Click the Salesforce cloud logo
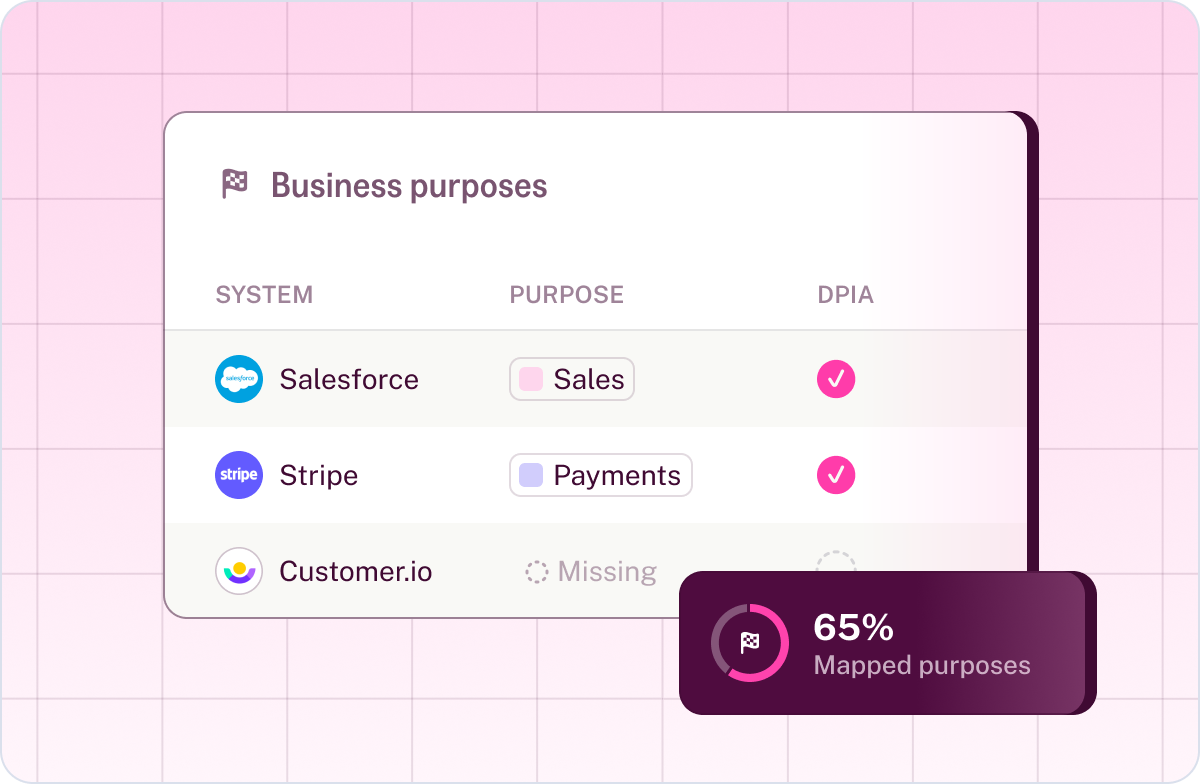The image size is (1200, 784). tap(239, 379)
